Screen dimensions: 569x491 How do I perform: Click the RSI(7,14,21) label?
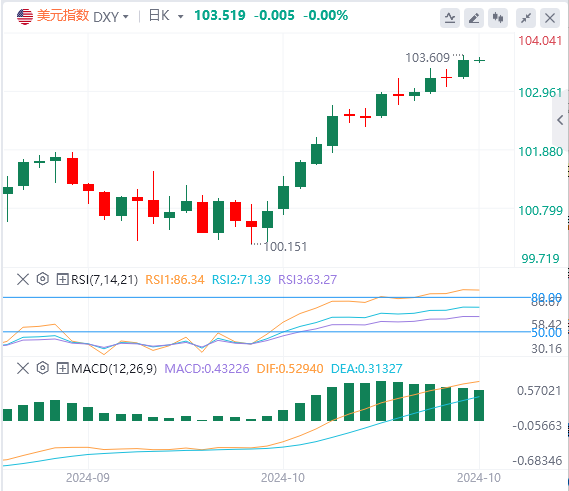pyautogui.click(x=105, y=279)
